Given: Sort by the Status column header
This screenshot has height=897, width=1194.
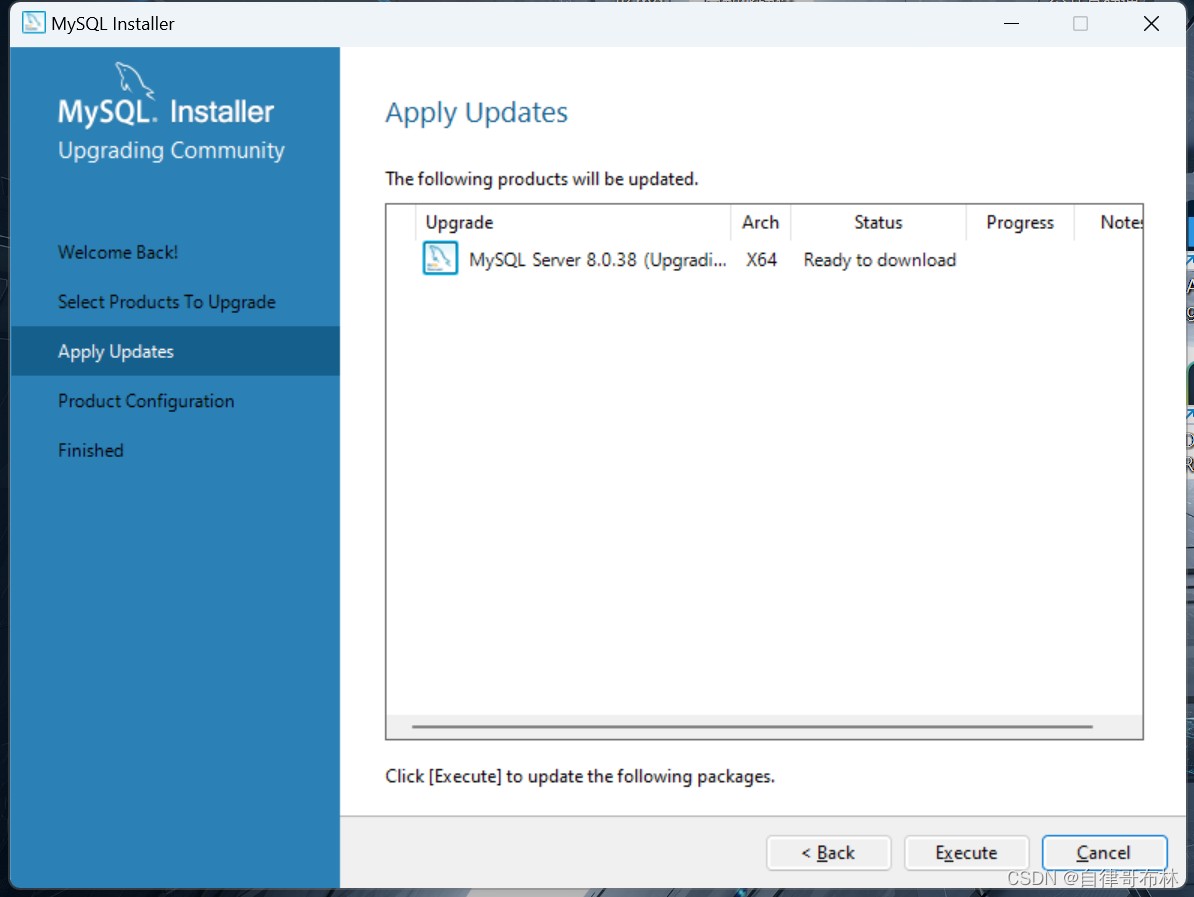Looking at the screenshot, I should (878, 222).
